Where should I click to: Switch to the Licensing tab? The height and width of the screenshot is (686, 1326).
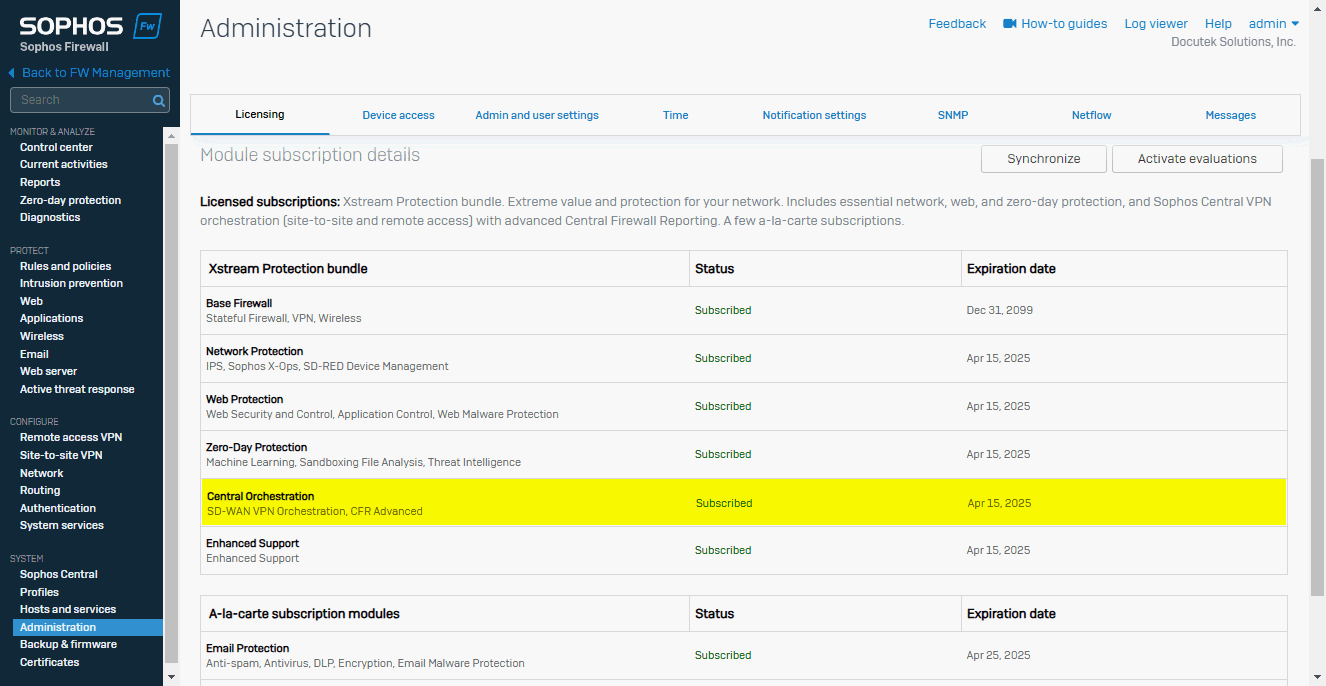pyautogui.click(x=260, y=114)
